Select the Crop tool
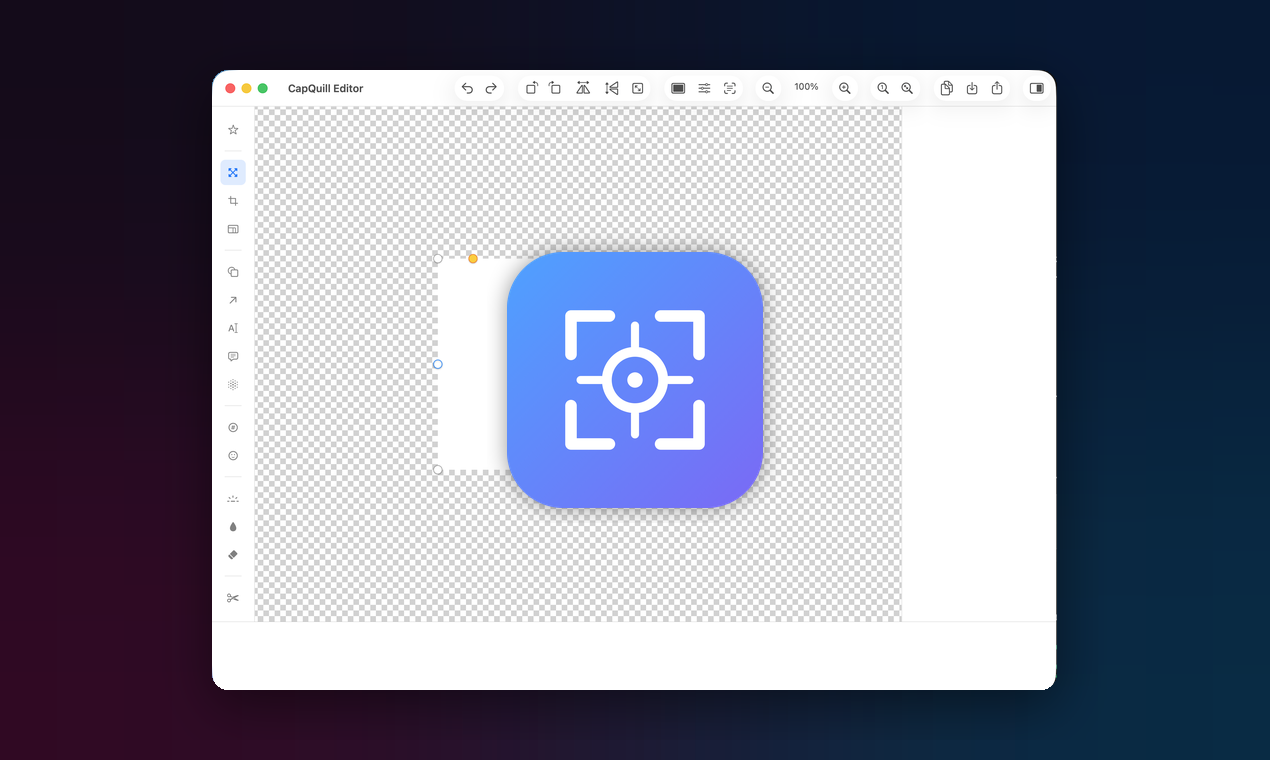 coord(233,201)
